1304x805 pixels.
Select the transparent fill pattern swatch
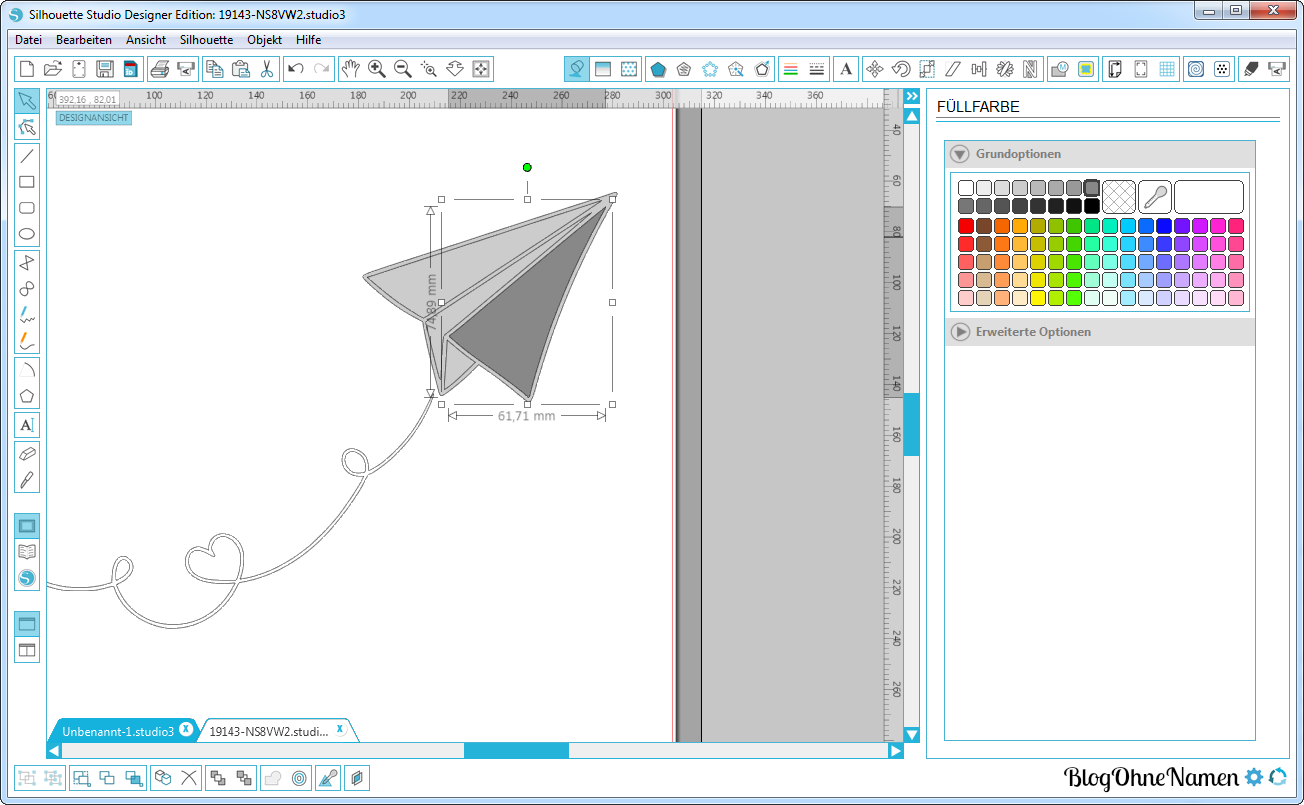[x=1118, y=196]
